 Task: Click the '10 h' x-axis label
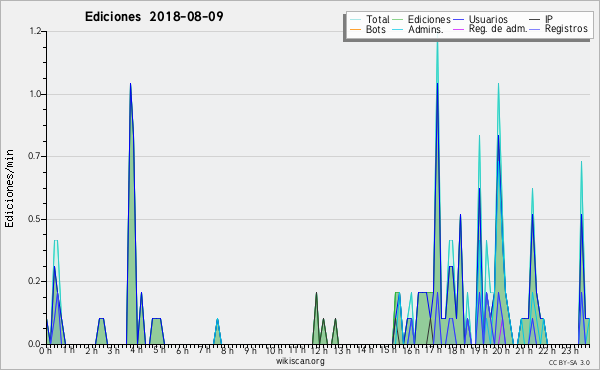tap(274, 350)
